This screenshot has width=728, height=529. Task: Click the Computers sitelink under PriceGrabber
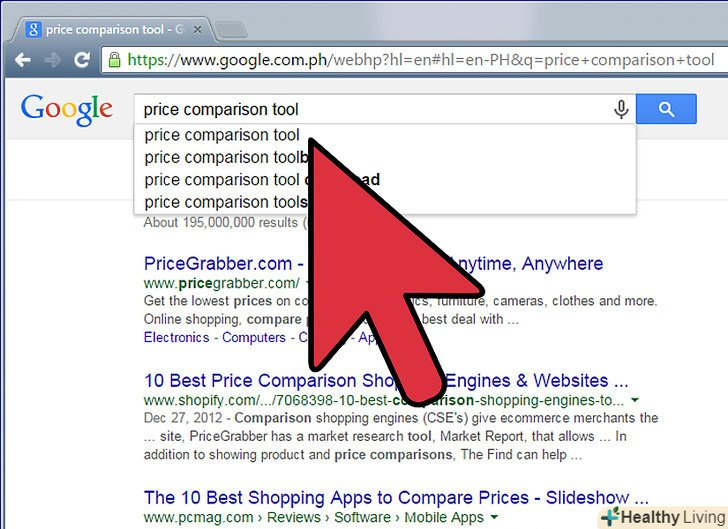click(254, 338)
